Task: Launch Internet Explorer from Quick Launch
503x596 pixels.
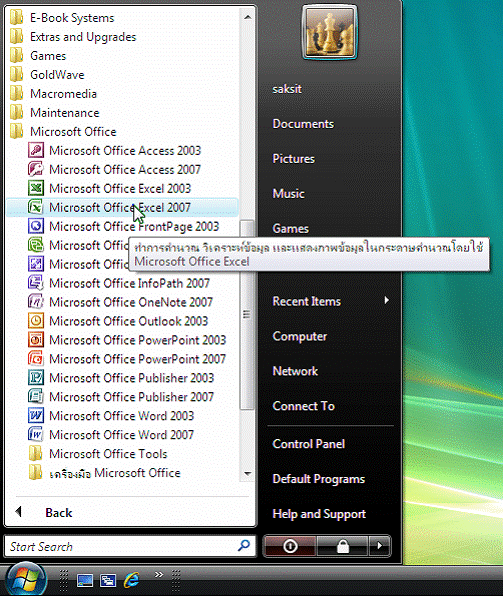Action: (132, 580)
